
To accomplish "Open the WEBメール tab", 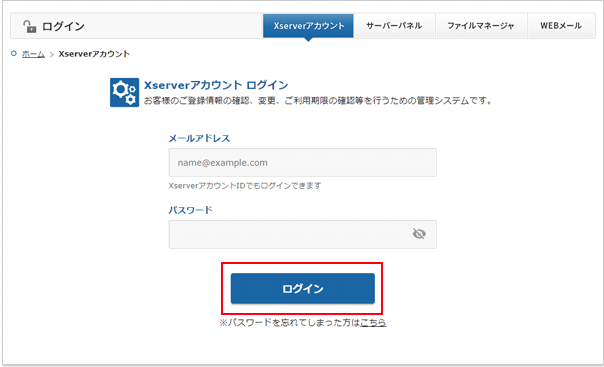I will click(561, 26).
